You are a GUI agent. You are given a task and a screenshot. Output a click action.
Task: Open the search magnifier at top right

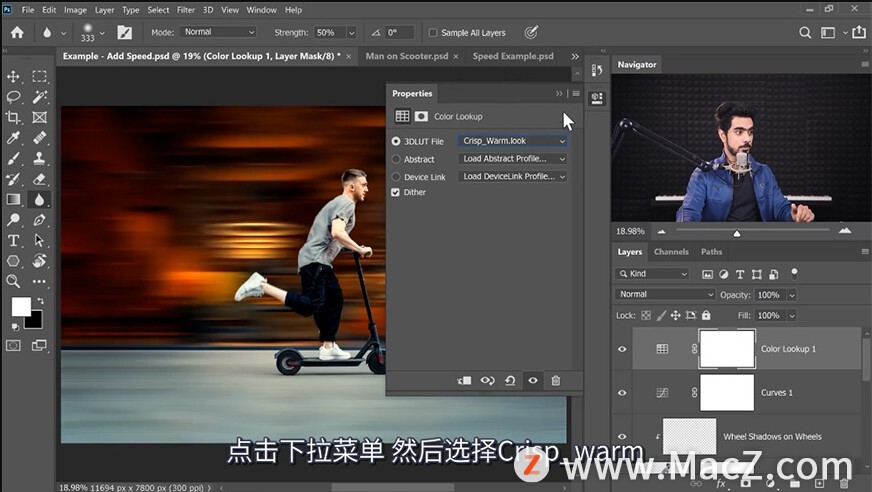(x=805, y=33)
